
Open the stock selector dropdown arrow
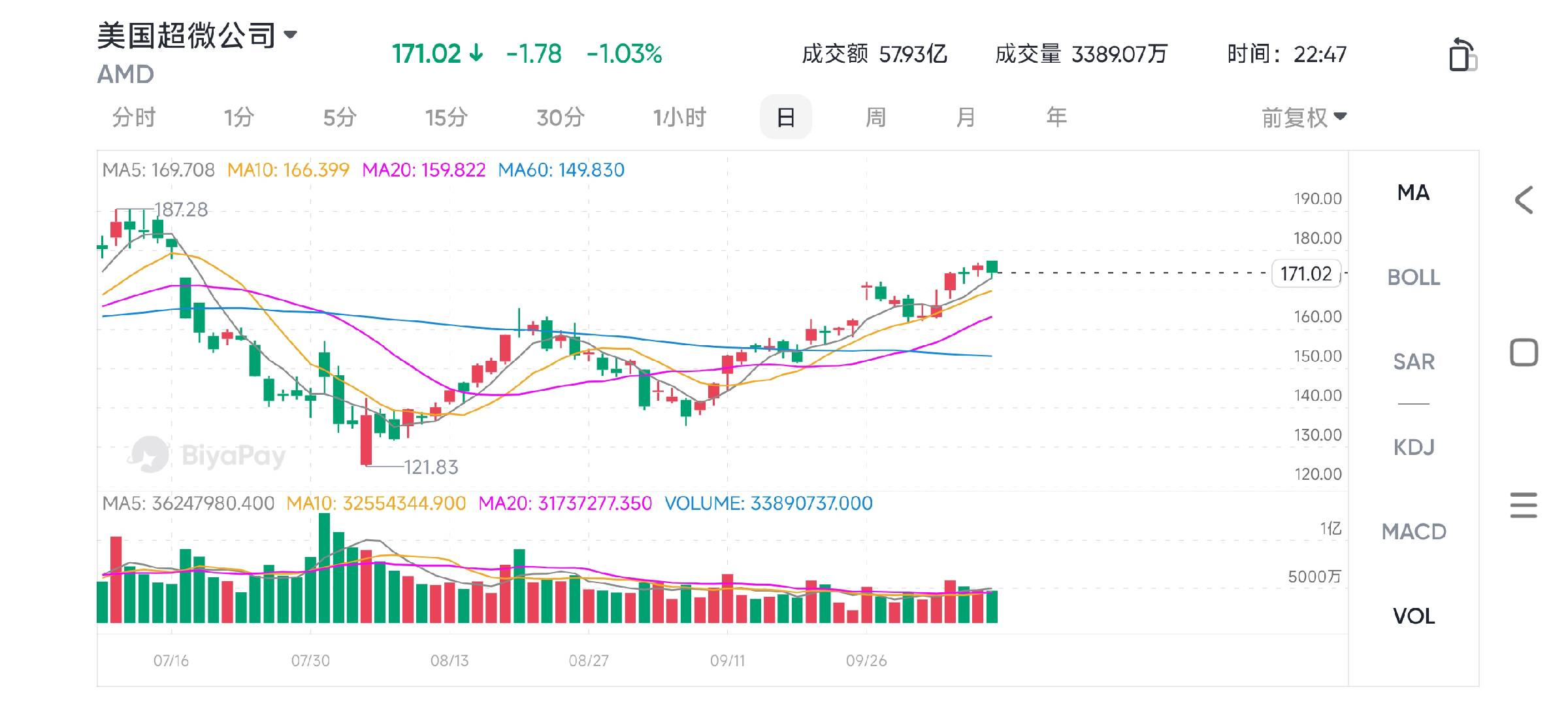pos(290,34)
